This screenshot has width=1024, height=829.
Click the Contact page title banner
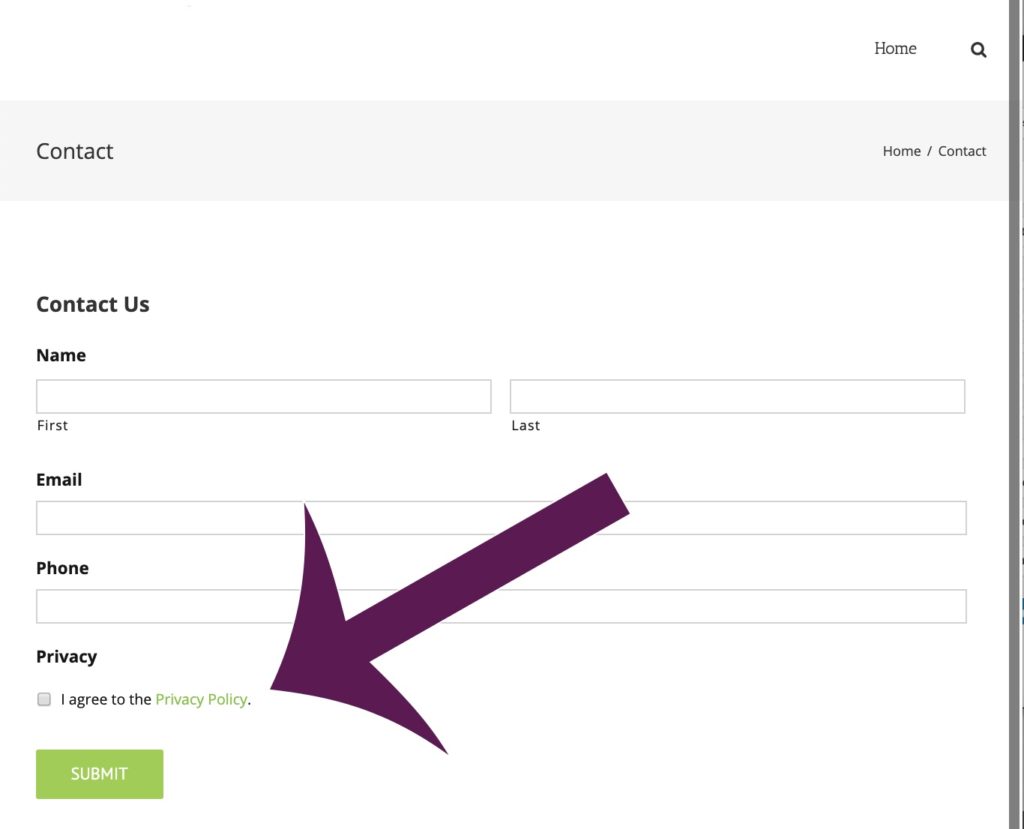click(74, 151)
